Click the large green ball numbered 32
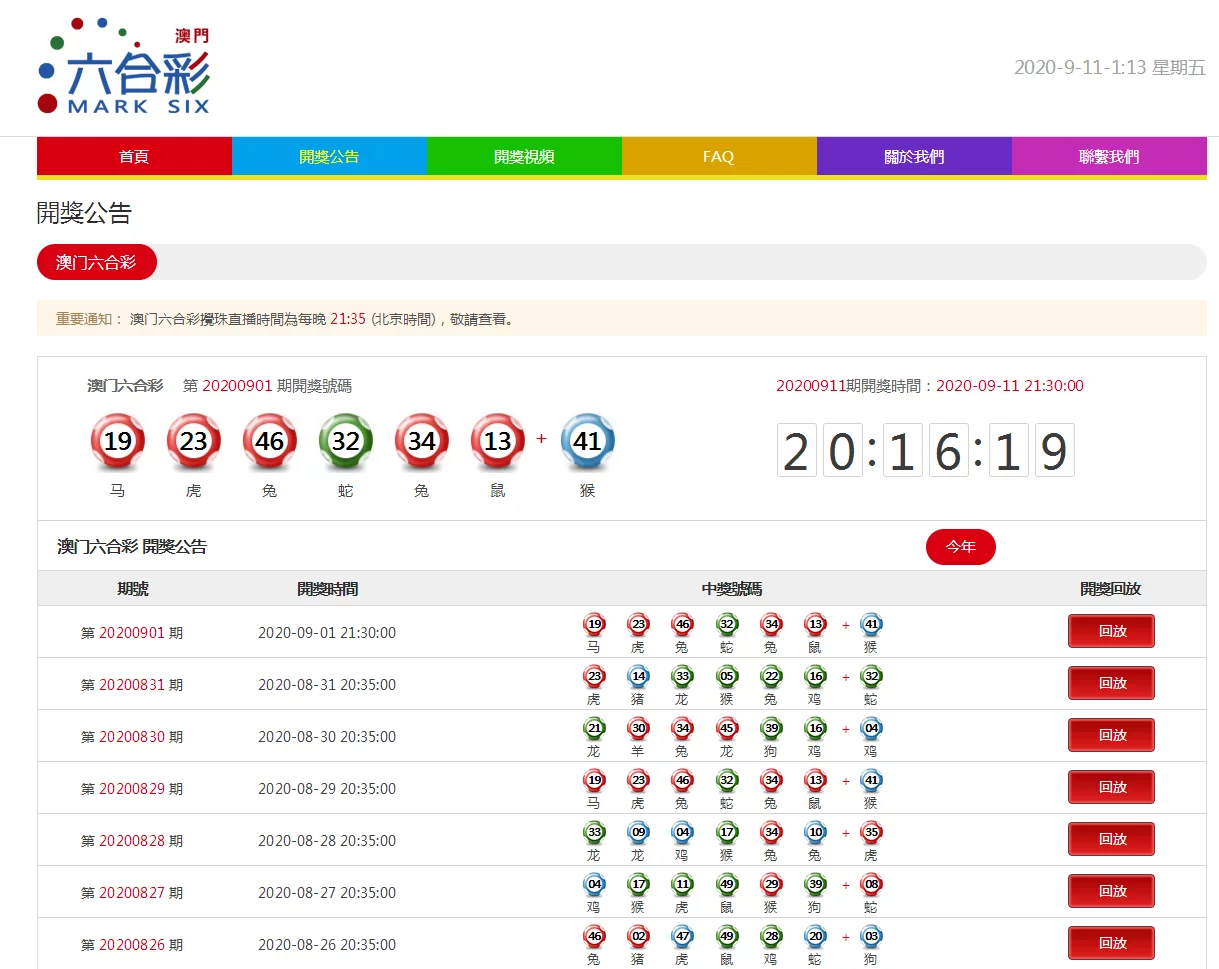1219x969 pixels. point(346,441)
